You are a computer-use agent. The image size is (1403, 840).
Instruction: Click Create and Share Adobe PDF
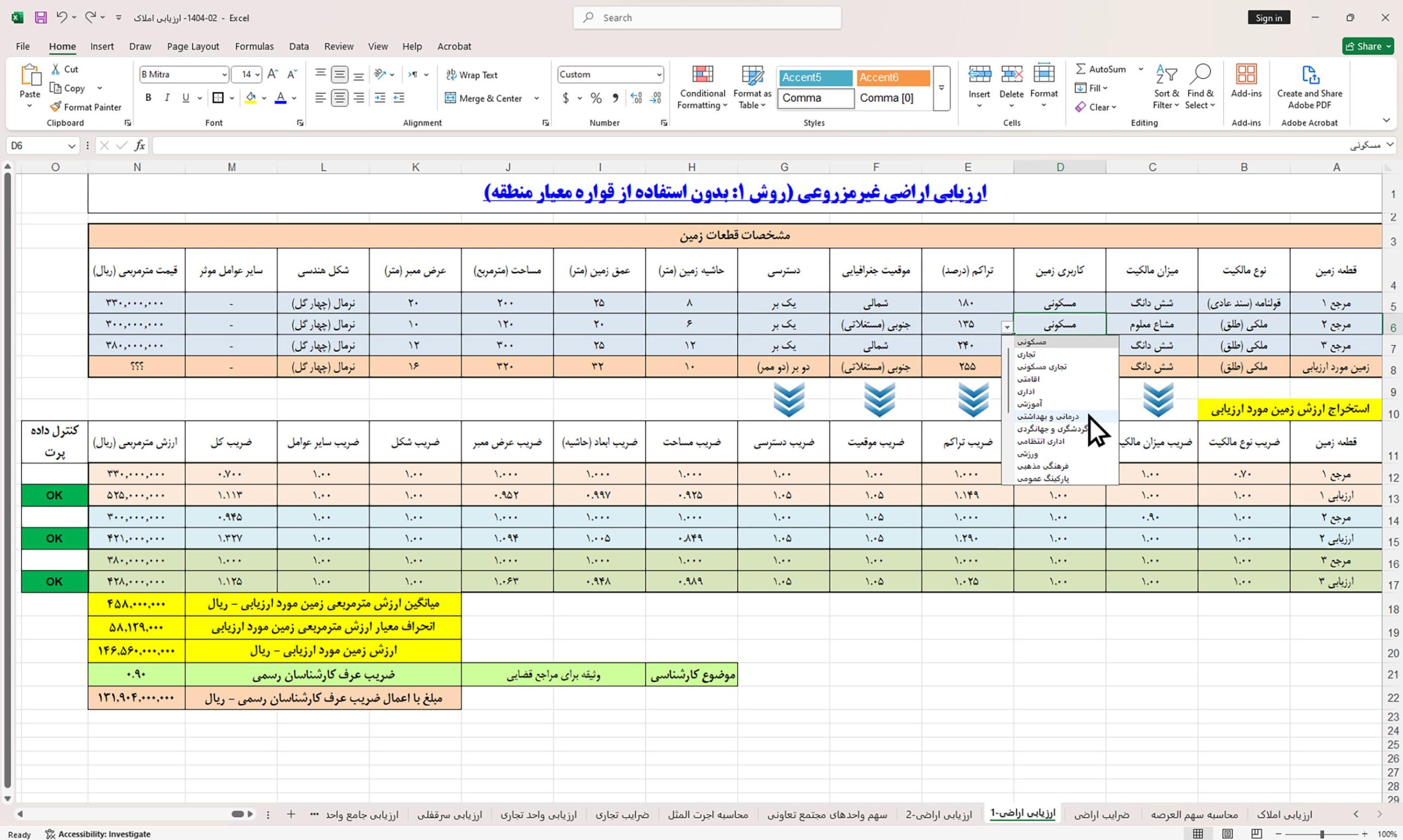click(1310, 87)
